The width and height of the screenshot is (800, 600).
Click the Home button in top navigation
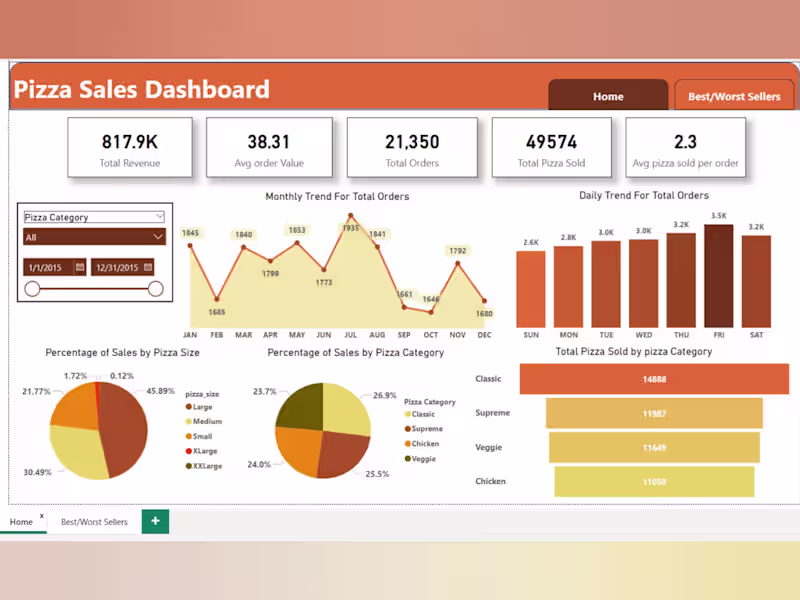click(608, 96)
